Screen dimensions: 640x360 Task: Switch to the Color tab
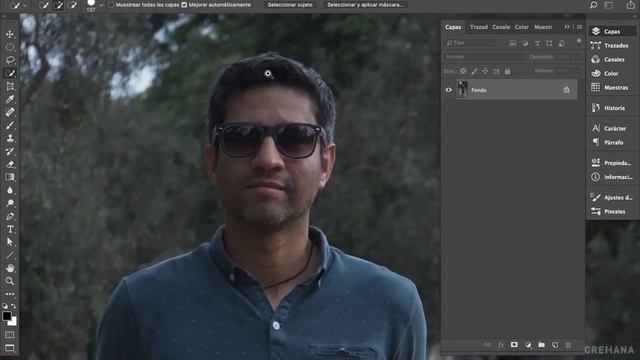click(x=522, y=27)
